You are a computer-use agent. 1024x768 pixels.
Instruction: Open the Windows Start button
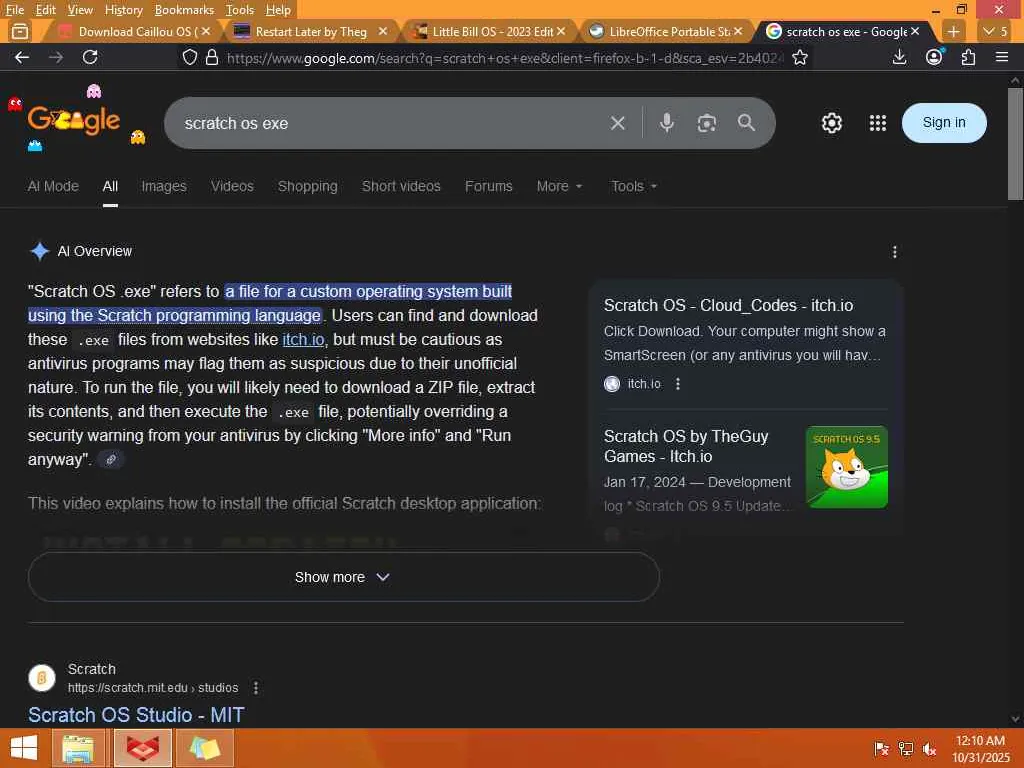[24, 748]
